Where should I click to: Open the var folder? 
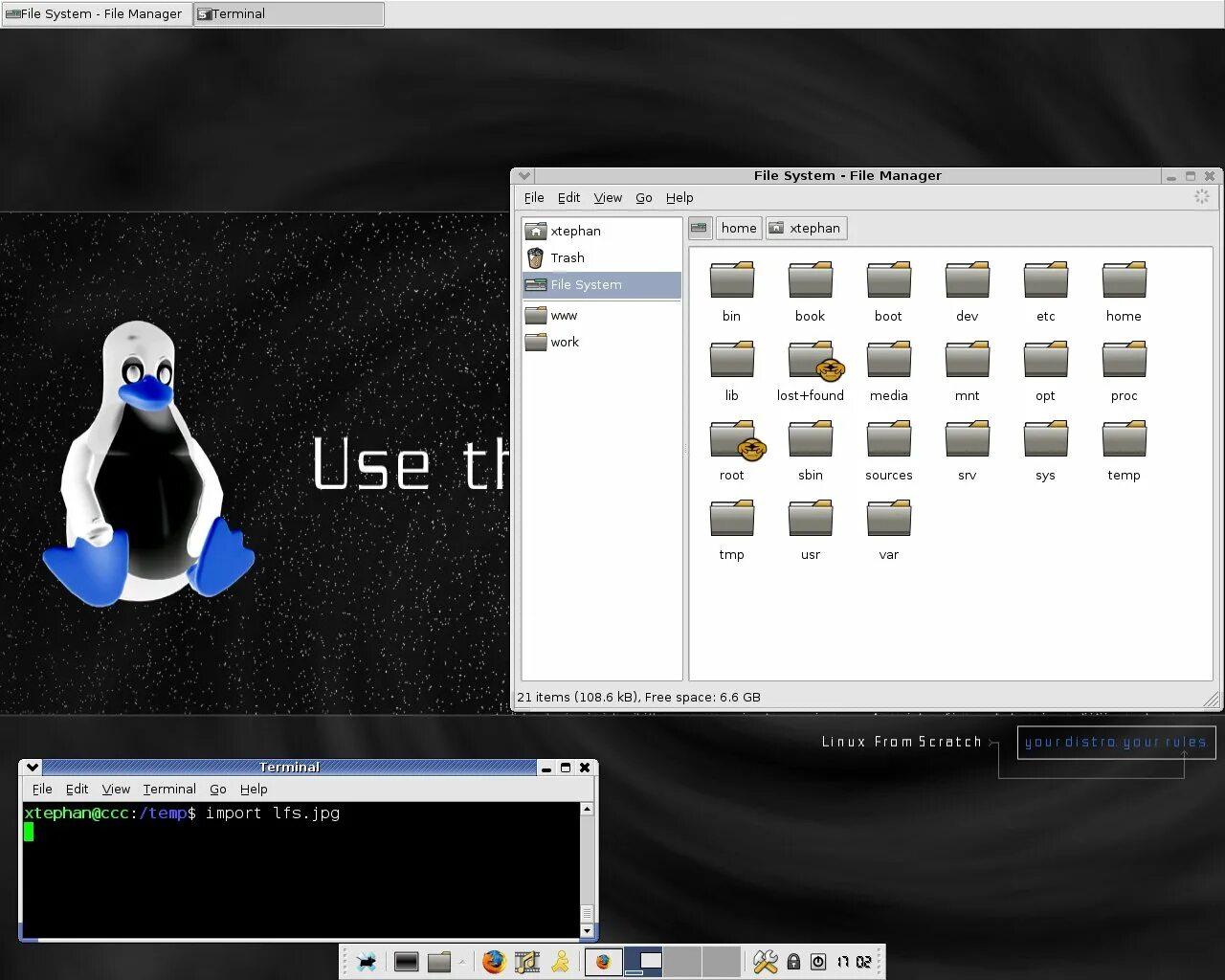coord(889,529)
